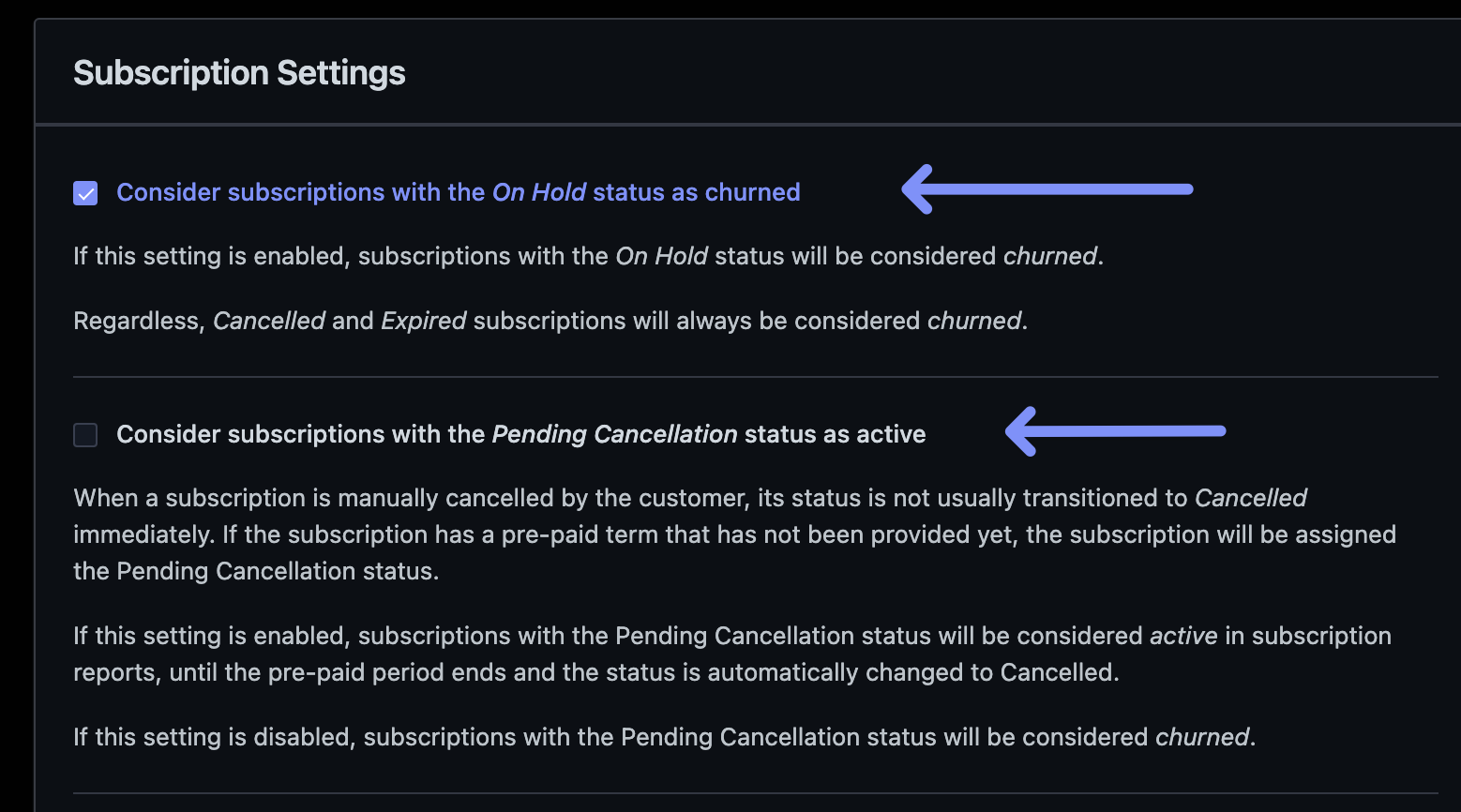Click the sentence about On Hold being considered churned
The width and height of the screenshot is (1461, 812).
pyautogui.click(x=589, y=256)
